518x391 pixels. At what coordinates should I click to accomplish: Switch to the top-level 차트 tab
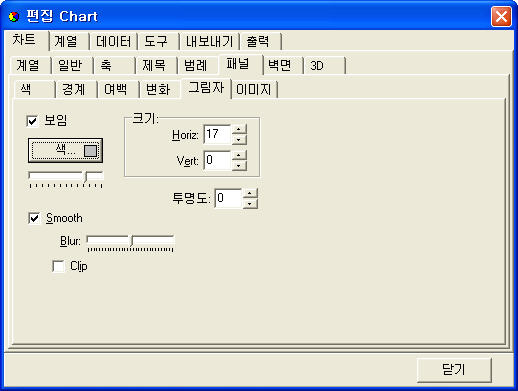pyautogui.click(x=26, y=40)
